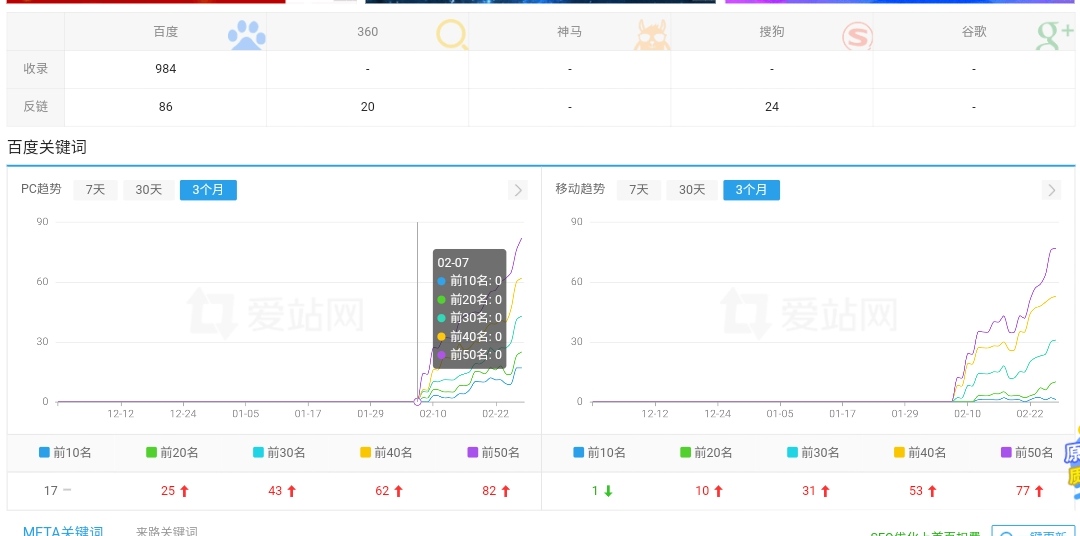This screenshot has width=1080, height=536.
Task: Toggle 前30名 series in PC trend legend
Action: click(x=281, y=453)
